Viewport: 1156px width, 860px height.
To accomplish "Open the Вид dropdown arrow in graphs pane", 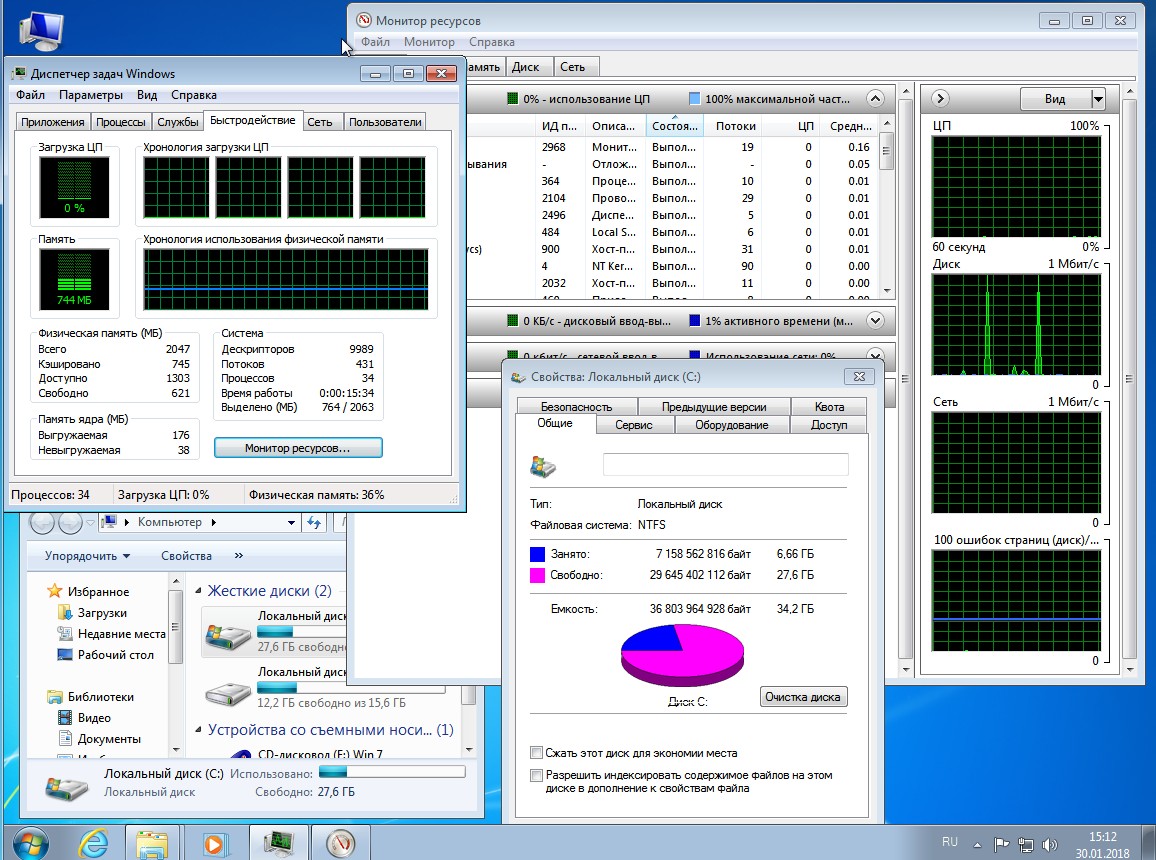I will tap(1098, 99).
